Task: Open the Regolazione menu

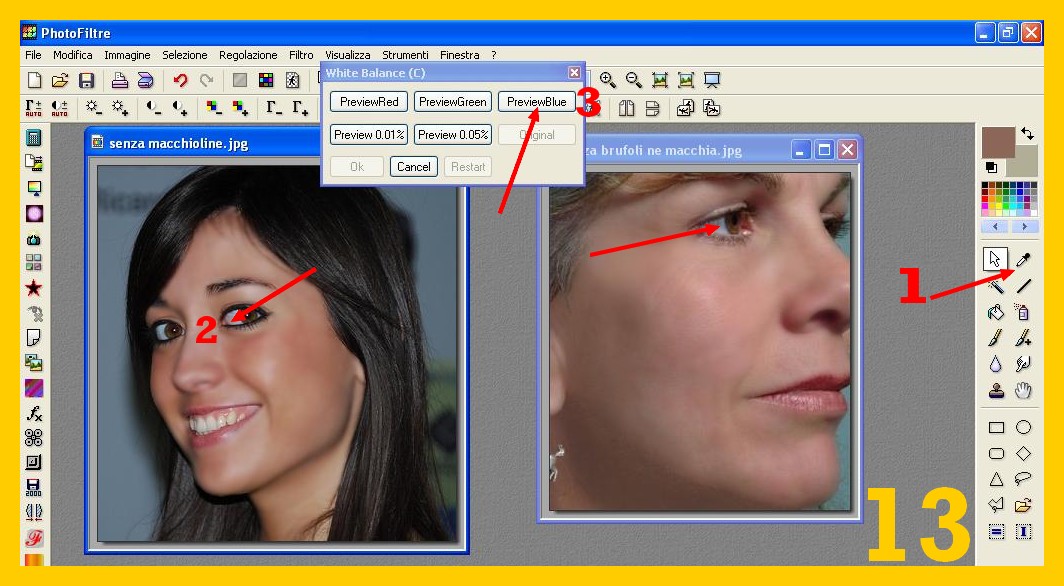Action: (249, 55)
